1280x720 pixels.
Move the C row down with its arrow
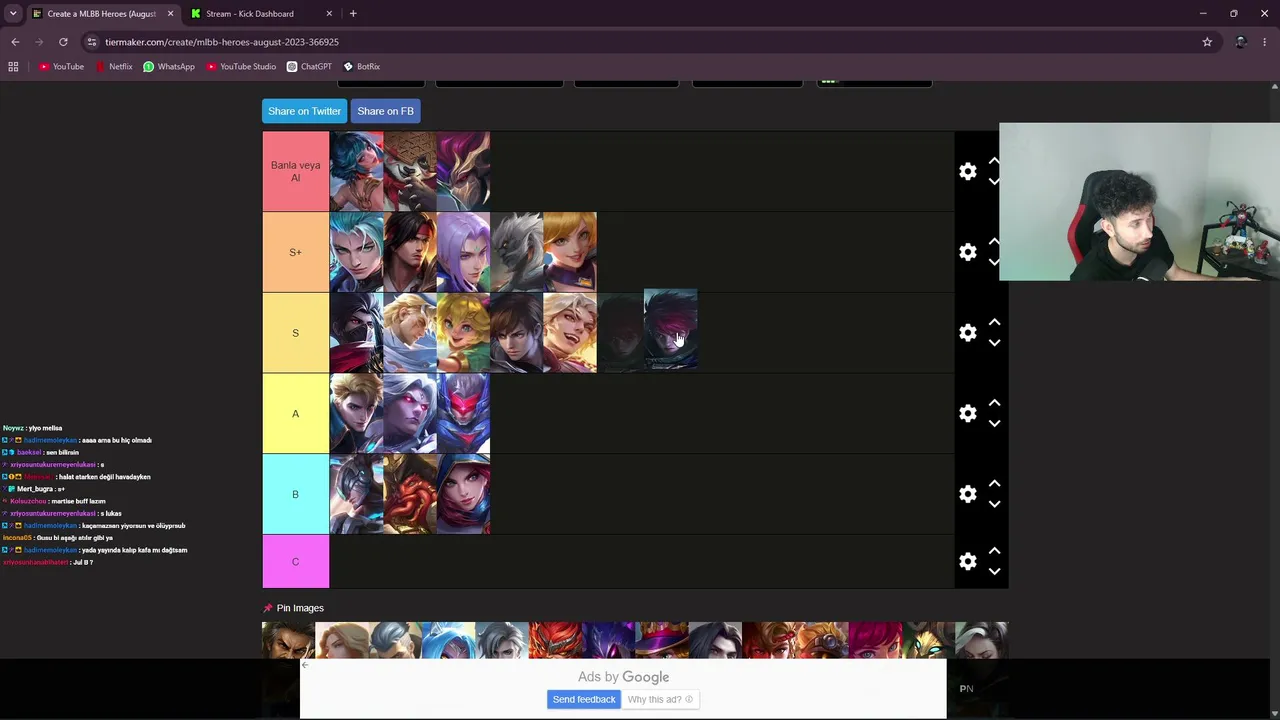tap(994, 572)
